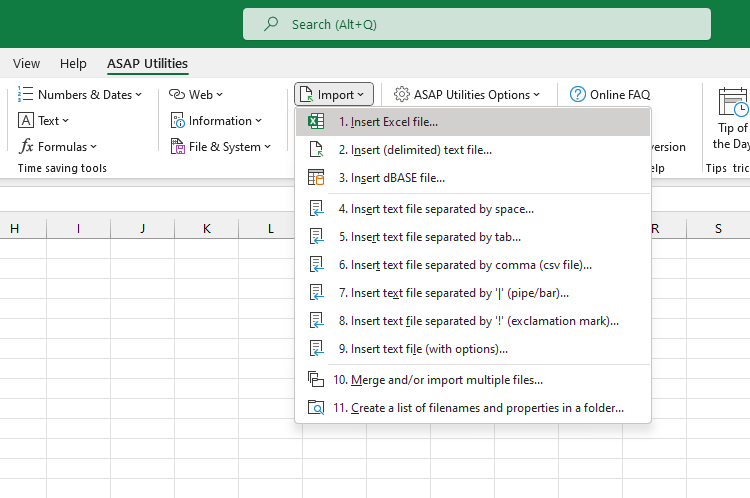Open the Help tab
This screenshot has height=498, width=750.
coord(73,63)
